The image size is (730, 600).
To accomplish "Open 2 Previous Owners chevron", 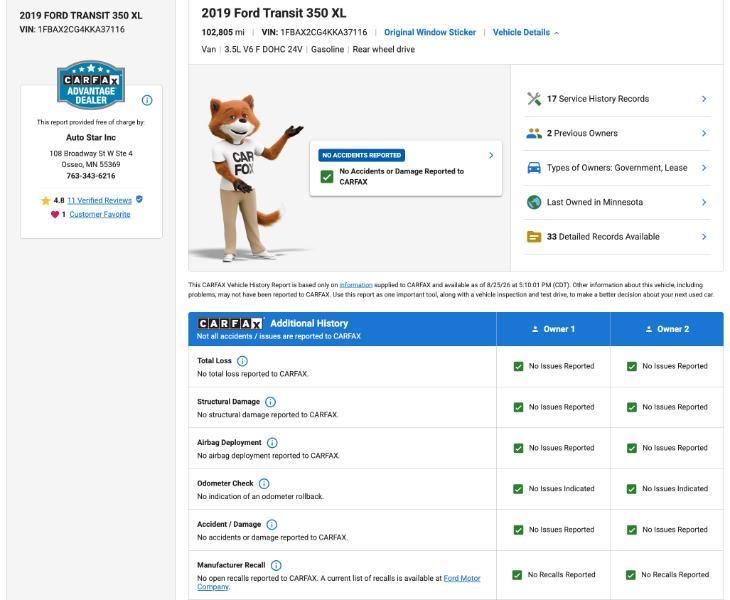I will point(704,133).
